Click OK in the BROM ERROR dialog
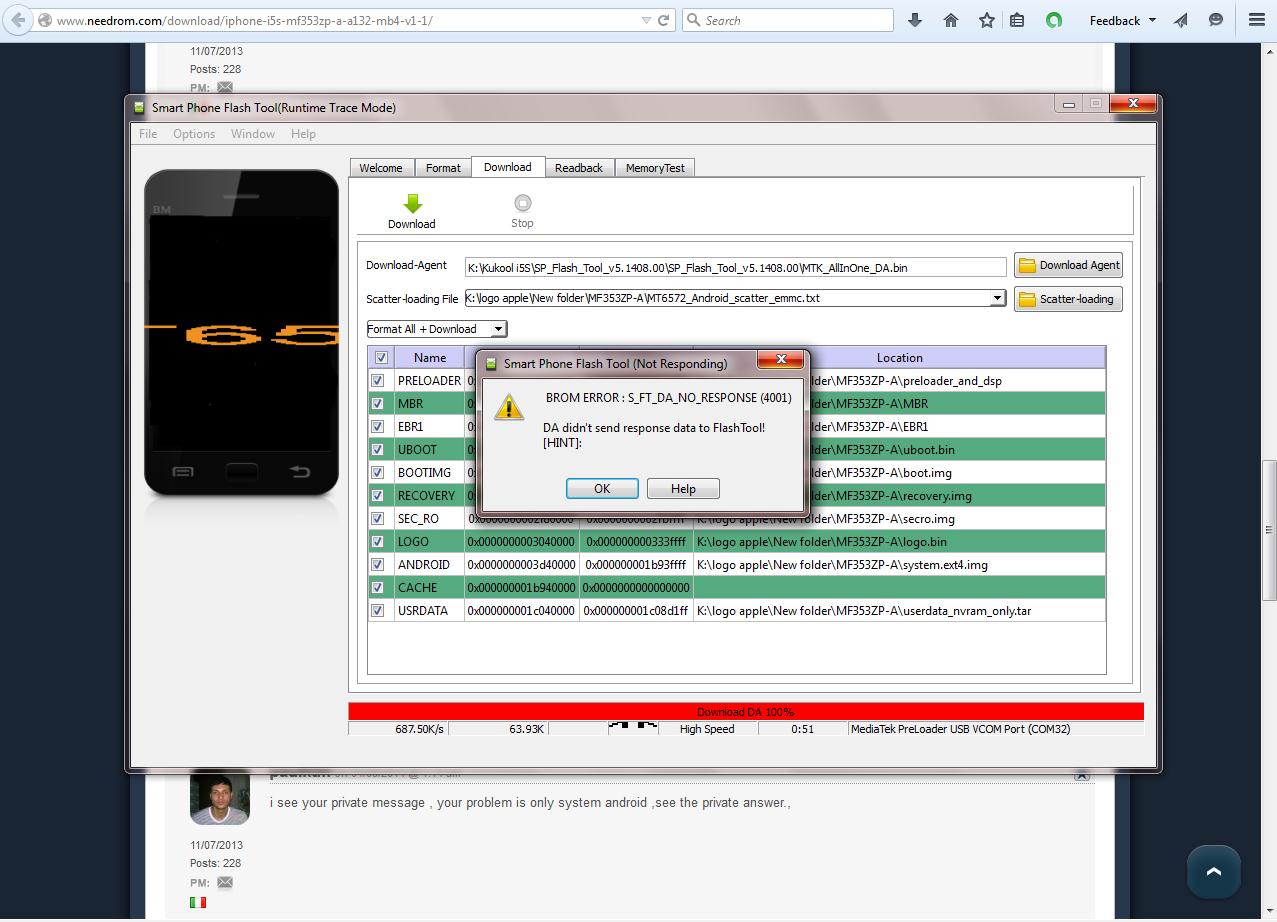This screenshot has height=922, width=1277. [601, 489]
